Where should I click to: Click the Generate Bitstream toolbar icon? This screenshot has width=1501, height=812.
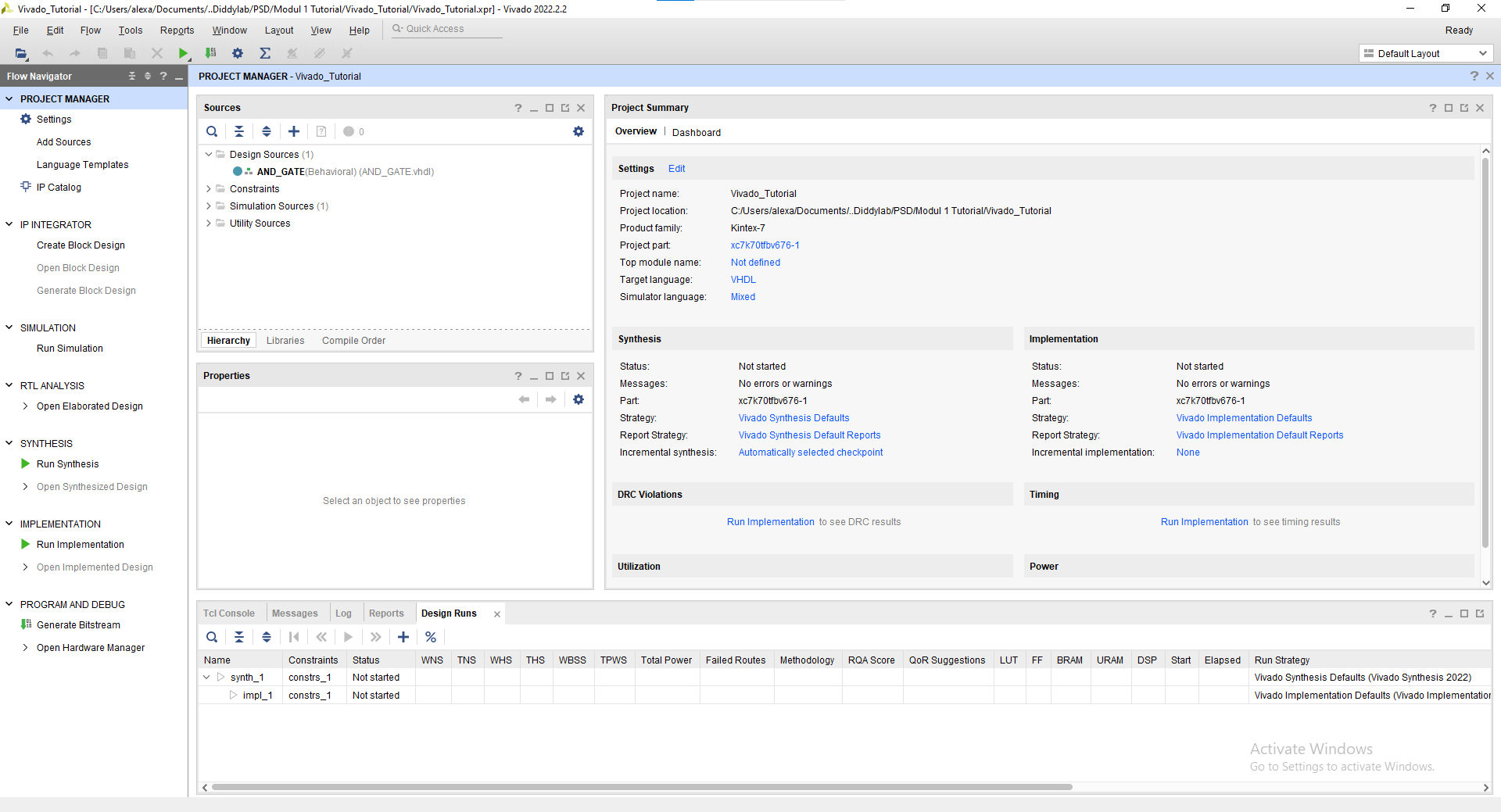coord(210,53)
